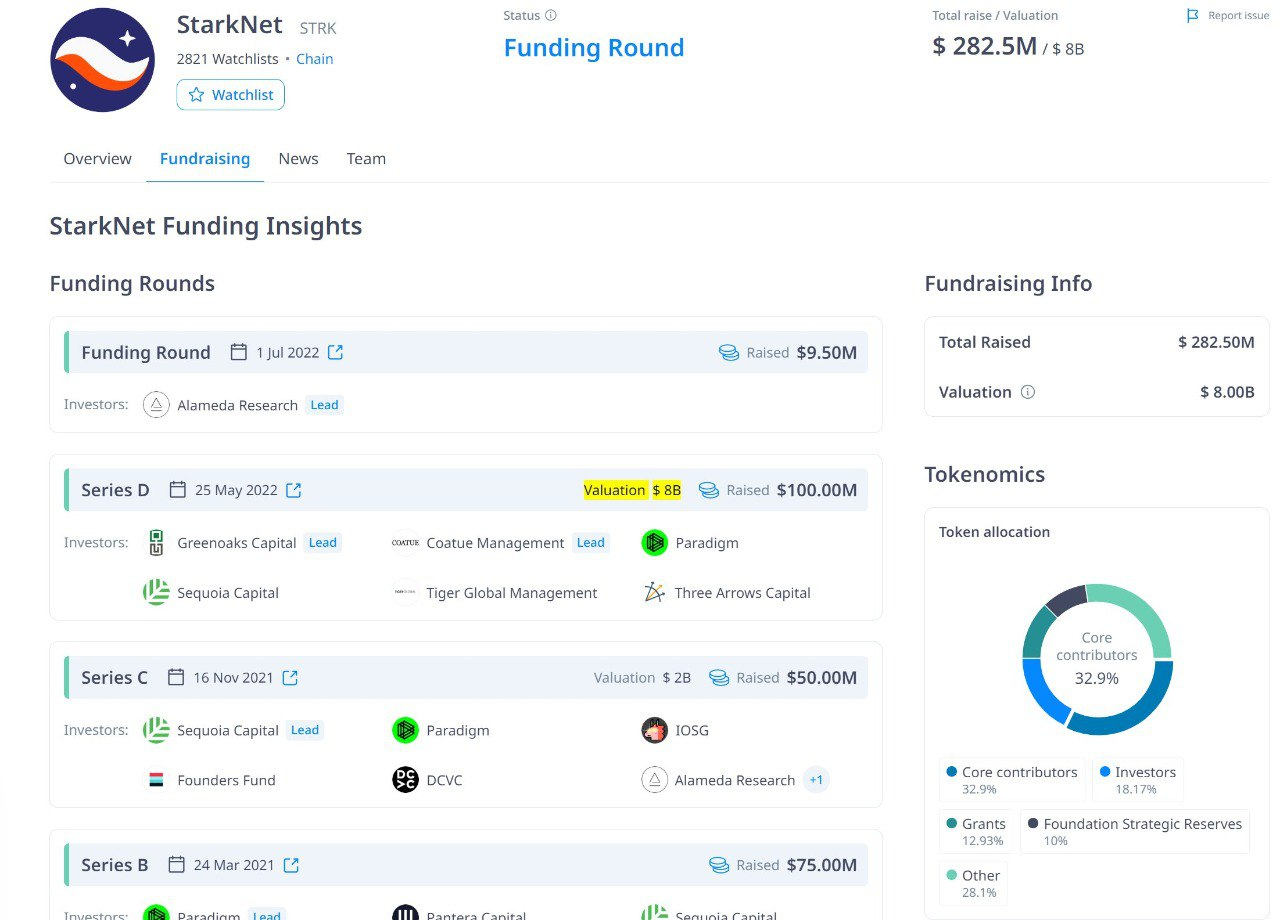Click the highlighted Valuation $ 8B label
The width and height of the screenshot is (1280, 920).
click(x=633, y=490)
